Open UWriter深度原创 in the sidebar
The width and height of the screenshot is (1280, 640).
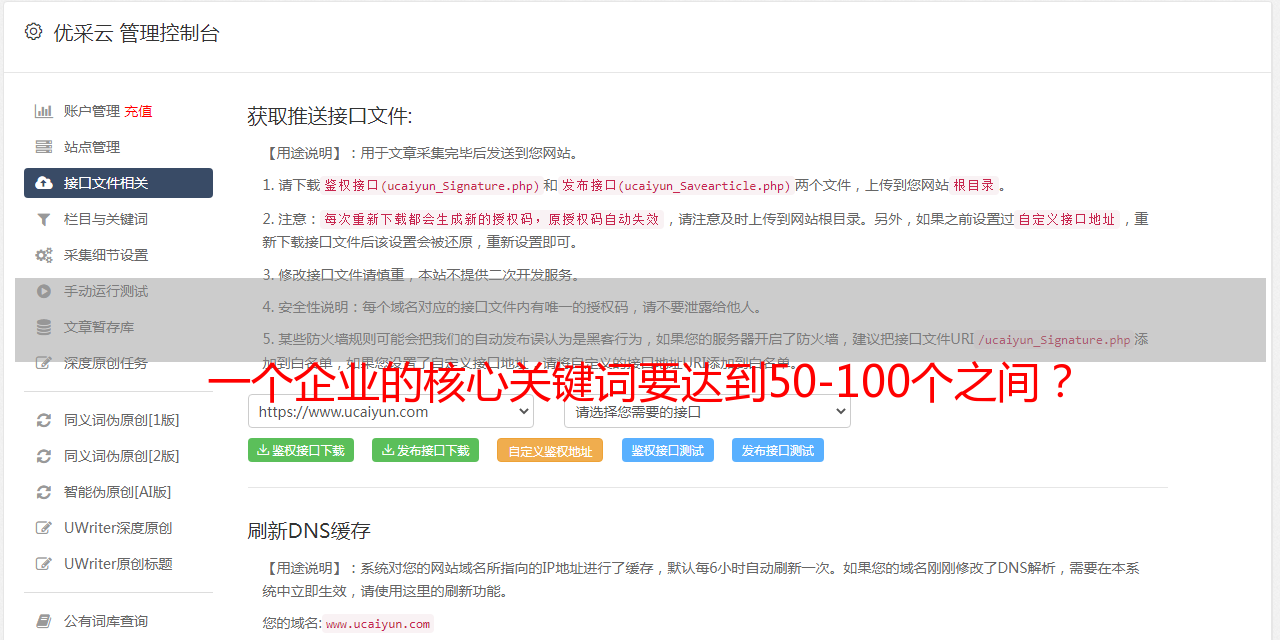point(118,528)
